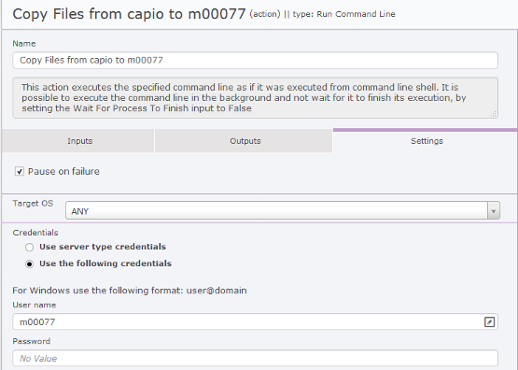
Task: Select Use the following credentials radio button
Action: 29,264
